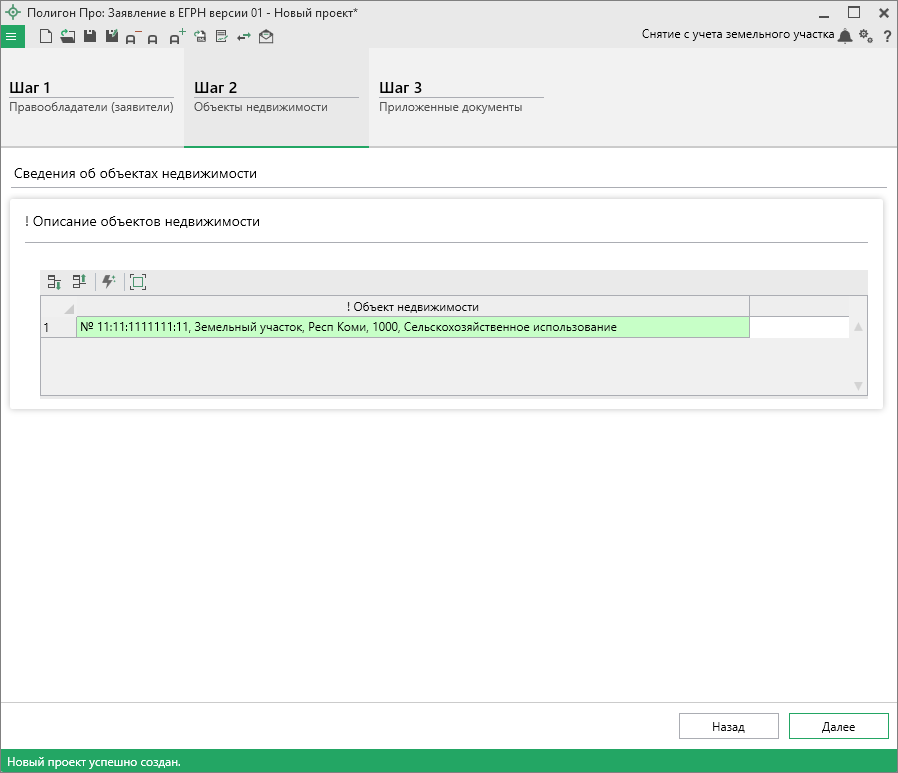Screen dimensions: 898x773
Task: Switch to Шаг 1 Правообладатели tab
Action: tap(92, 97)
